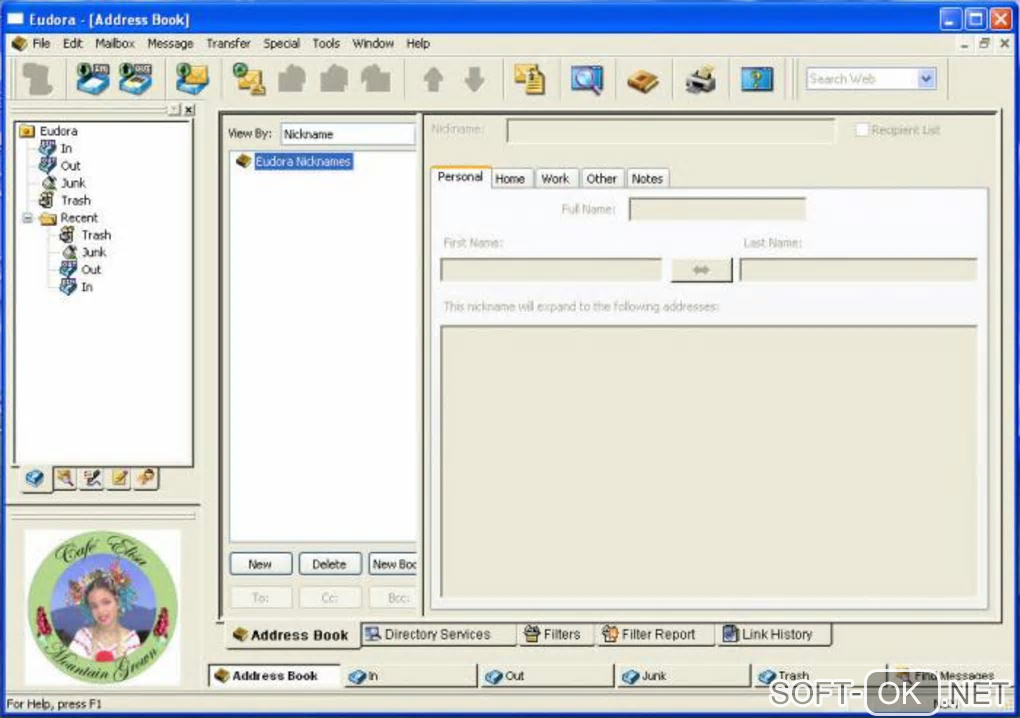Click the Check Mail toolbar icon
This screenshot has width=1020, height=718.
(192, 79)
